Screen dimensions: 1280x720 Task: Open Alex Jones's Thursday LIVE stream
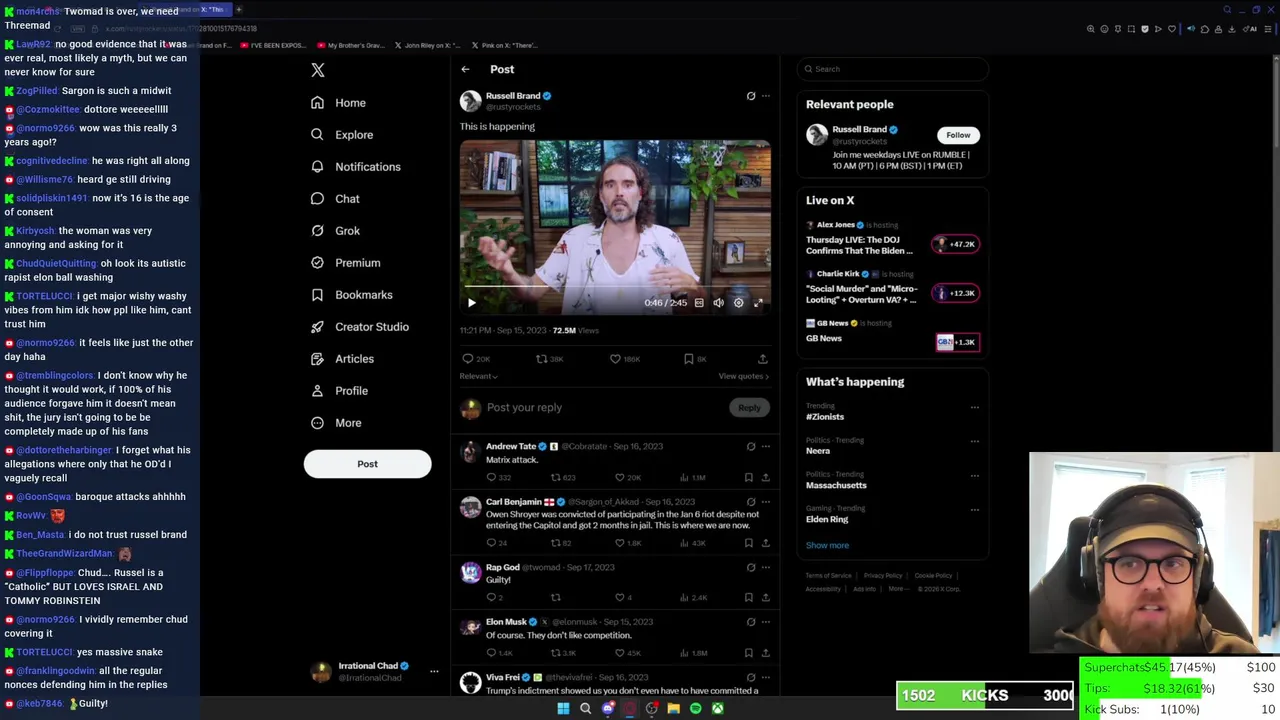click(x=893, y=240)
